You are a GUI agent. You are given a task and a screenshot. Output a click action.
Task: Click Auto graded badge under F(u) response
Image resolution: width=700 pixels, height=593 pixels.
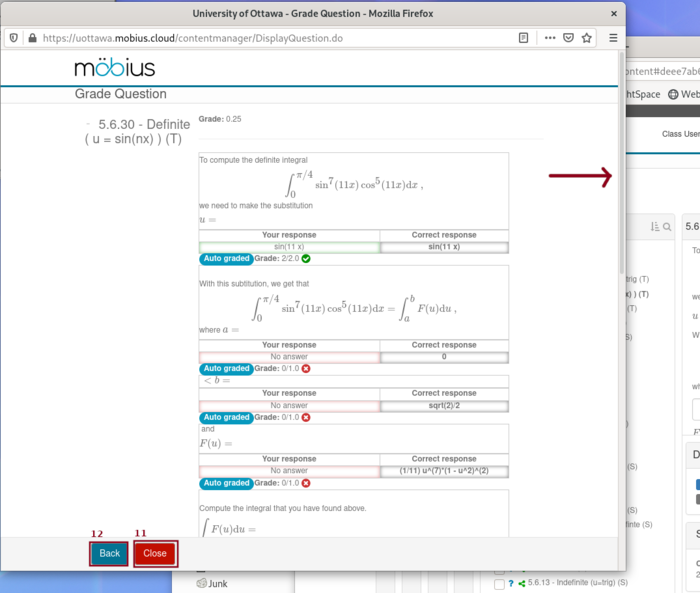tap(226, 483)
